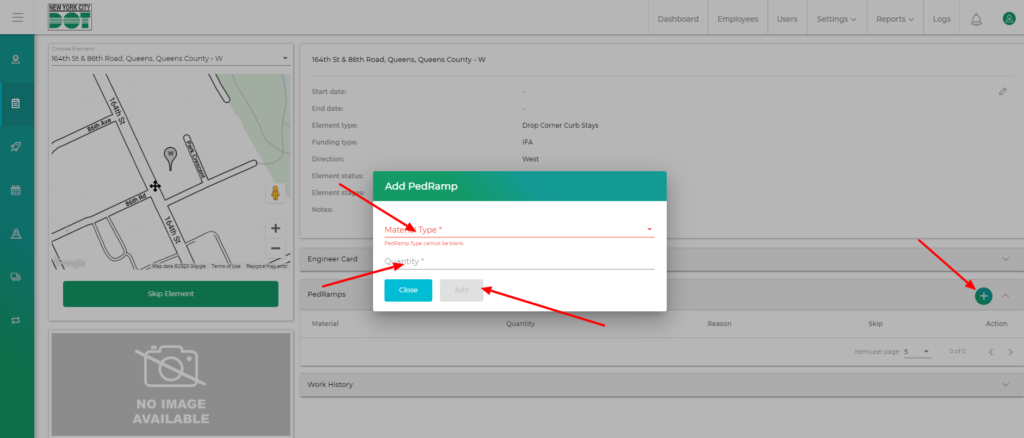Click the green plus button in PedRamps
This screenshot has height=438, width=1024.
[983, 296]
